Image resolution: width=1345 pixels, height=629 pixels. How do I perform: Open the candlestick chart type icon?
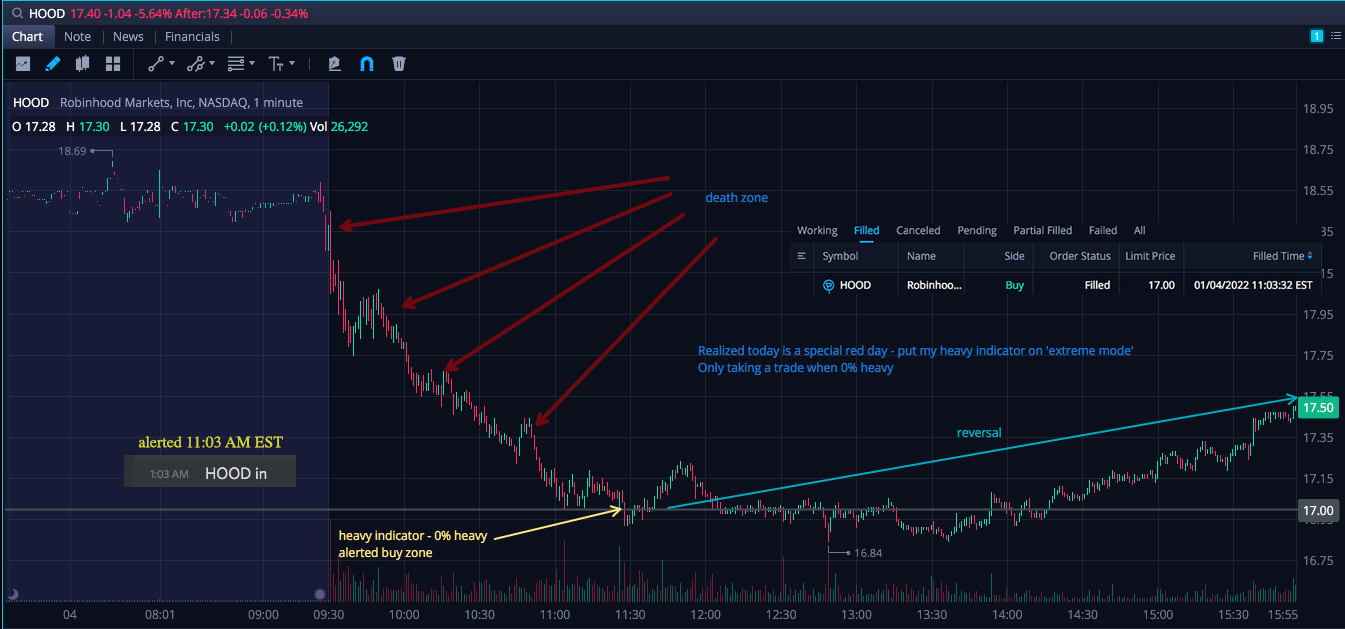coord(83,64)
